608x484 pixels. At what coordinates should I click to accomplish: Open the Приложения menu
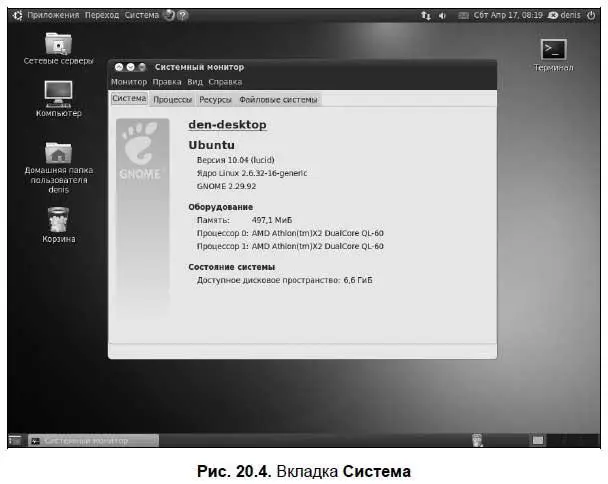(53, 15)
